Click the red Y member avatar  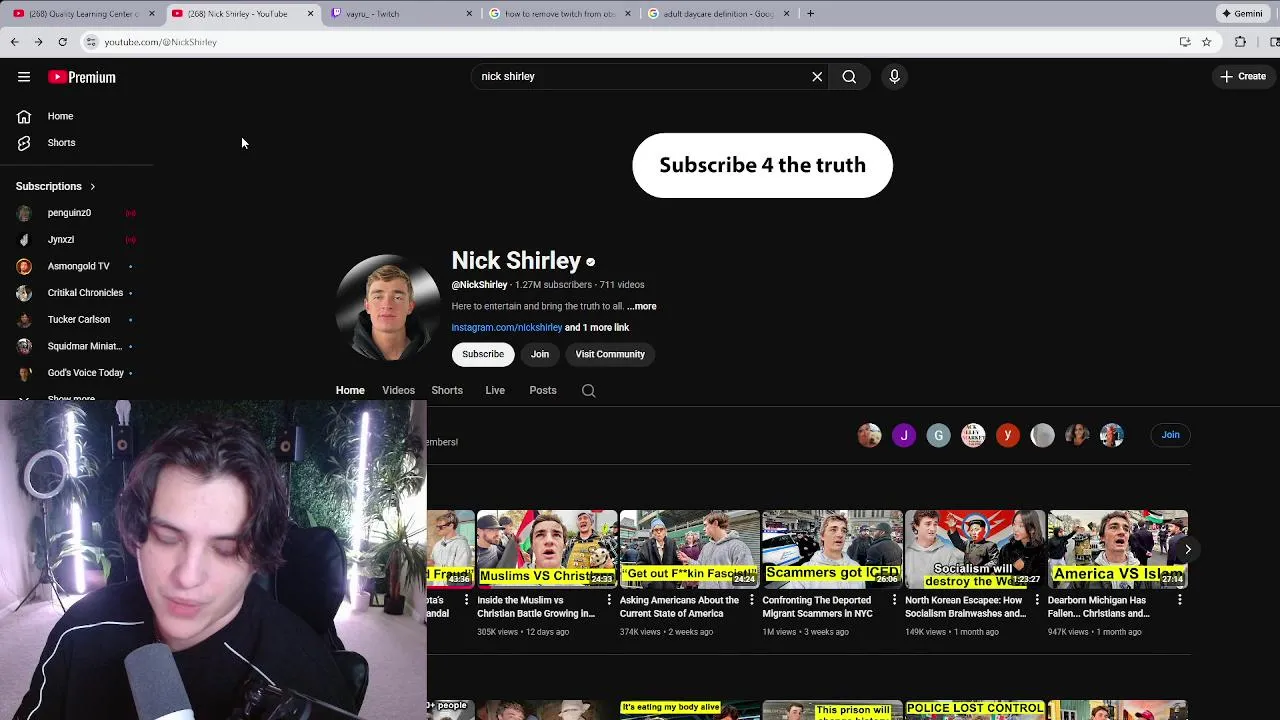tap(1008, 435)
